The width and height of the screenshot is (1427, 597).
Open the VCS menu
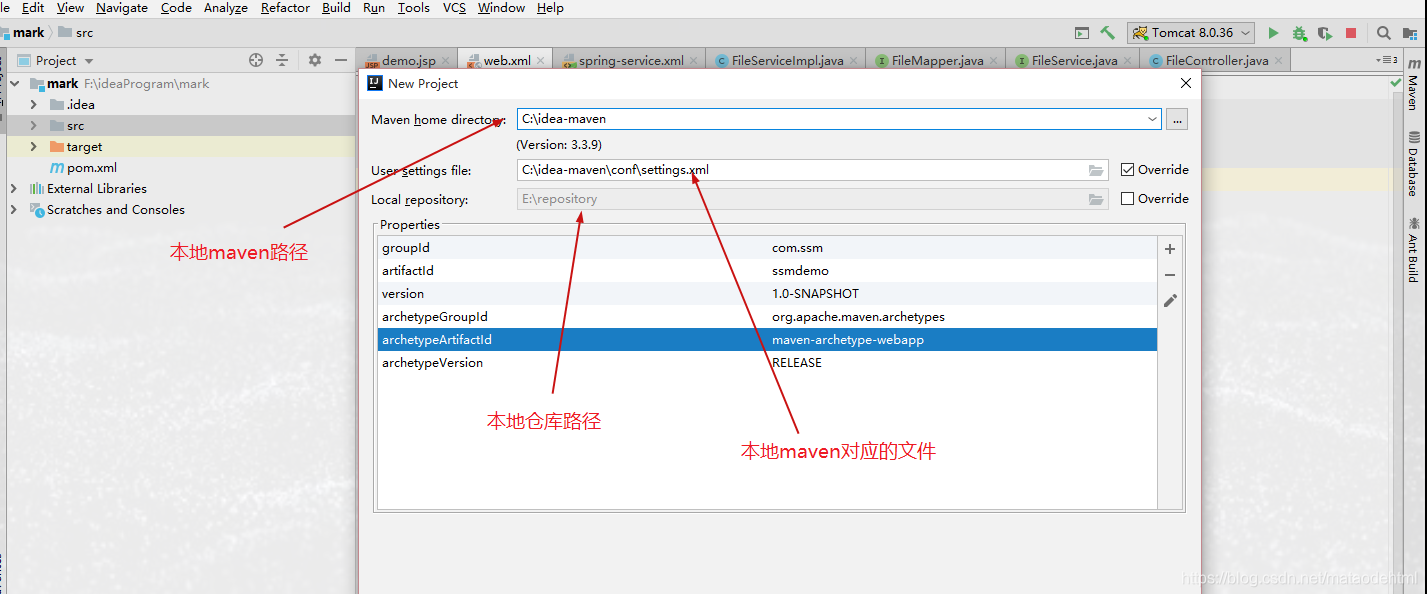point(454,8)
